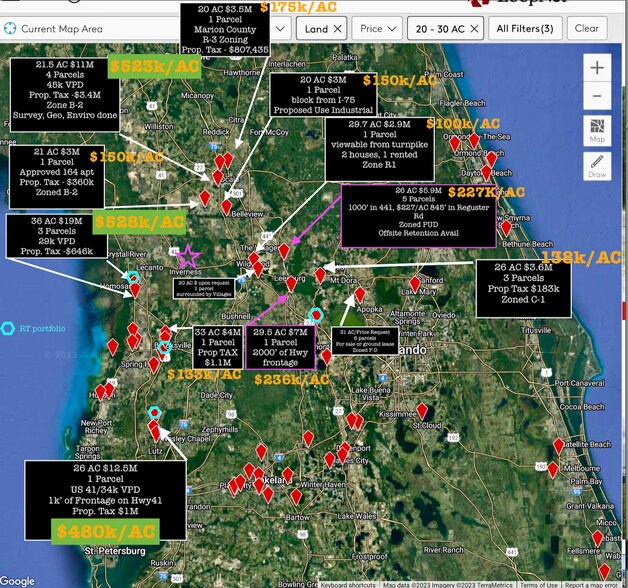This screenshot has height=588, width=628.
Task: Click the cyan RT portfolio hexagon icon
Action: [8, 328]
